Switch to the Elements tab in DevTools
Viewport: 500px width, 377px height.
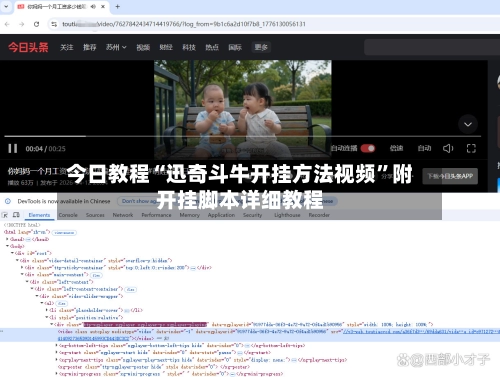(39, 215)
